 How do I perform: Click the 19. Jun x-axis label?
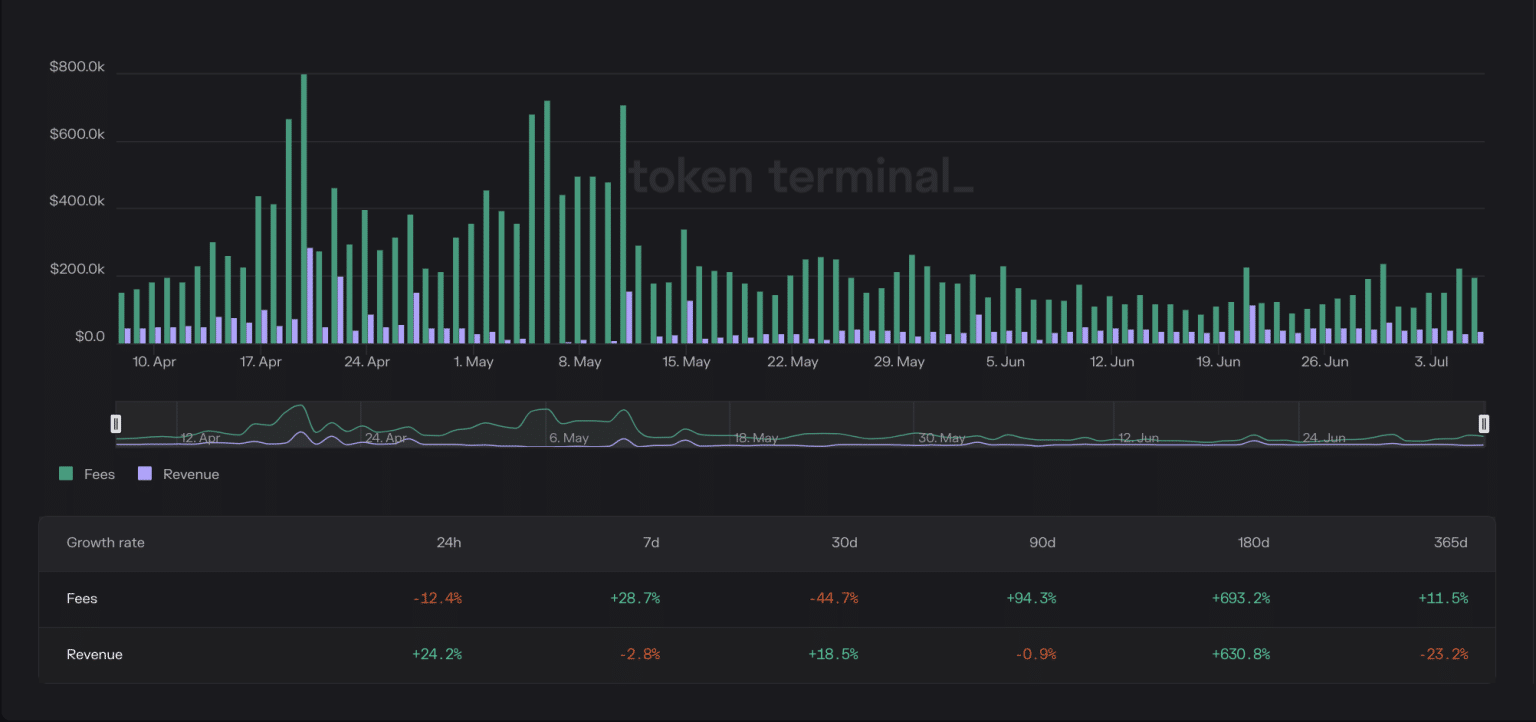(1219, 362)
